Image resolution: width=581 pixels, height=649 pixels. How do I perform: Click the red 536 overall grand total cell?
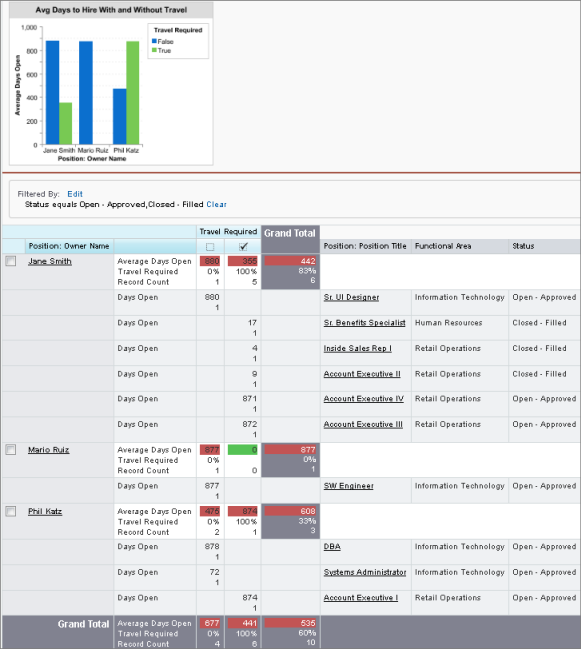point(290,623)
